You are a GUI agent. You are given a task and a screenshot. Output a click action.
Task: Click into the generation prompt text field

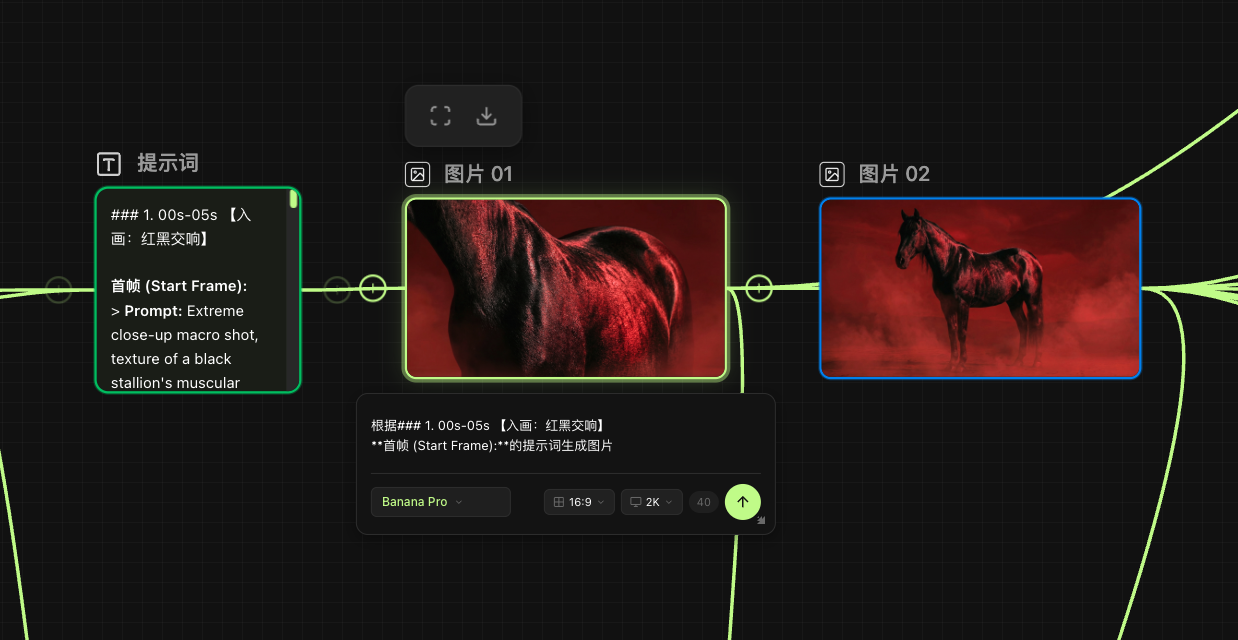pos(565,436)
